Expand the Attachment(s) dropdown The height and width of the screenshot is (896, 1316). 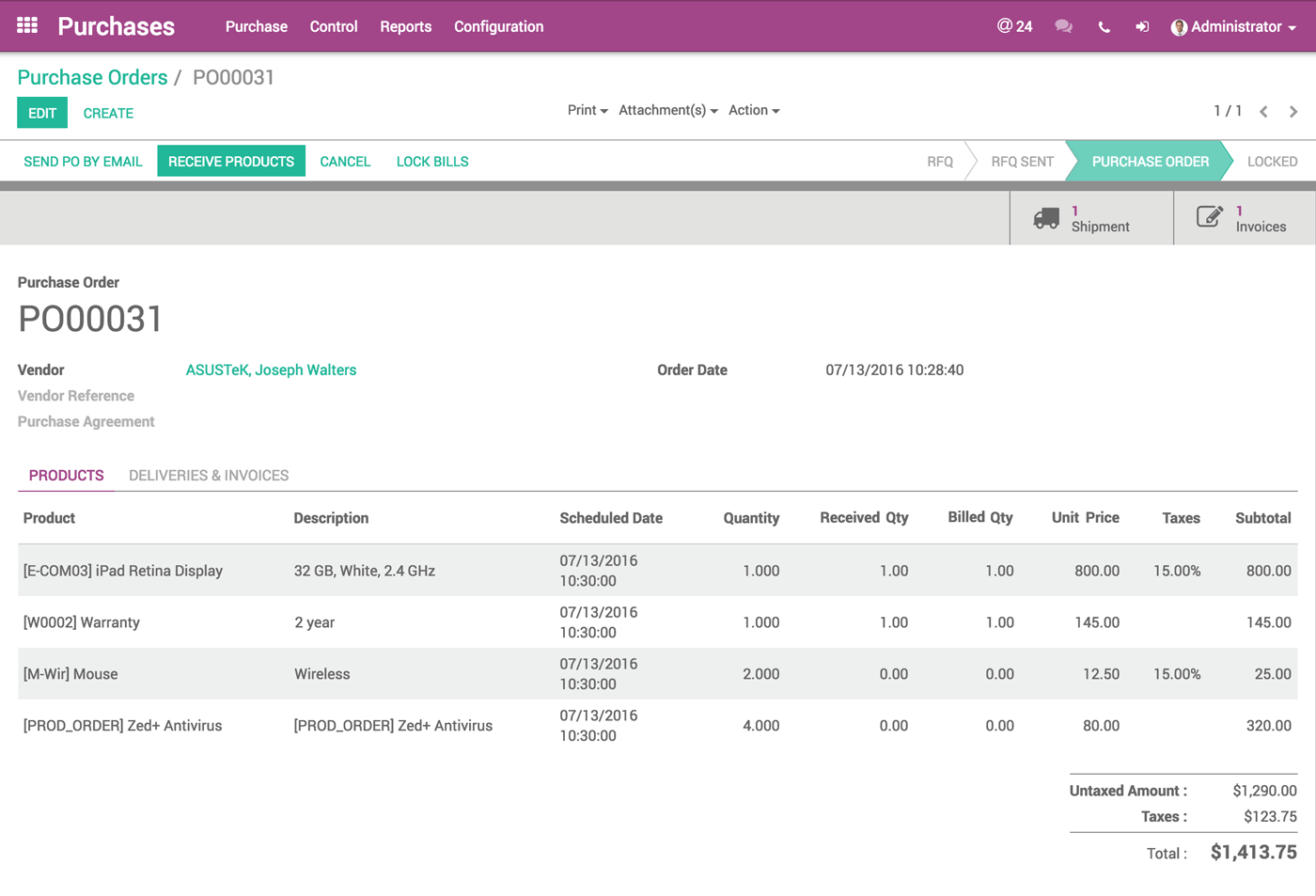(667, 110)
